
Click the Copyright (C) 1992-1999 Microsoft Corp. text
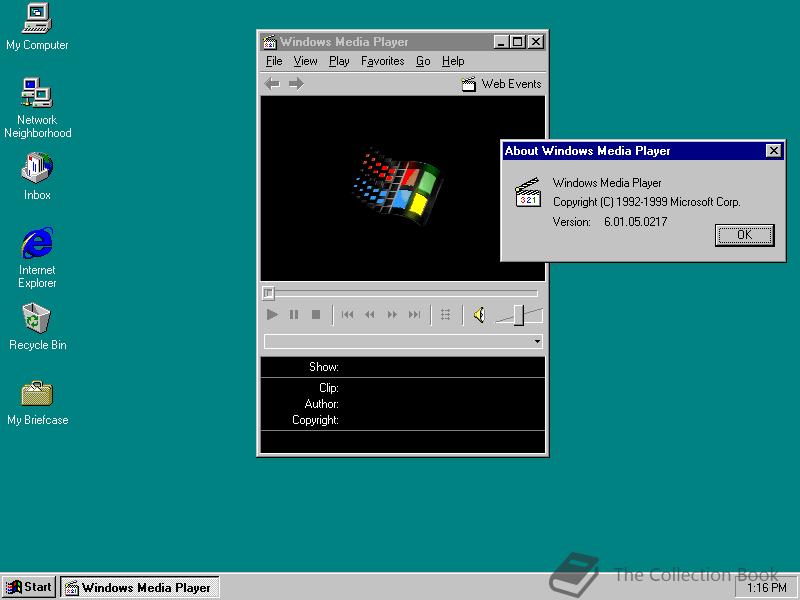click(x=646, y=202)
